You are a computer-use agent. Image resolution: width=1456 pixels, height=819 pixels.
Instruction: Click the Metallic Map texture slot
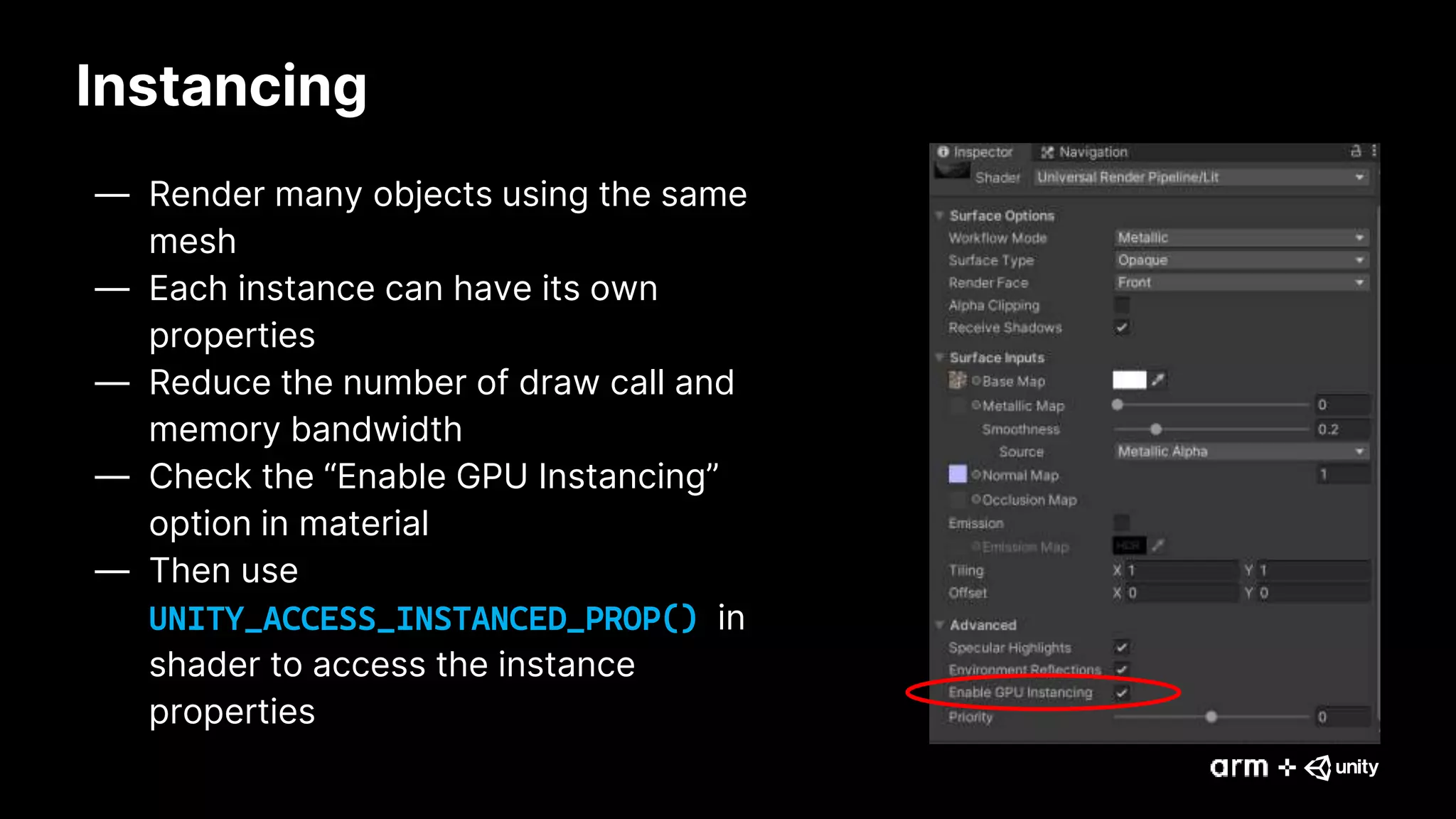(958, 406)
